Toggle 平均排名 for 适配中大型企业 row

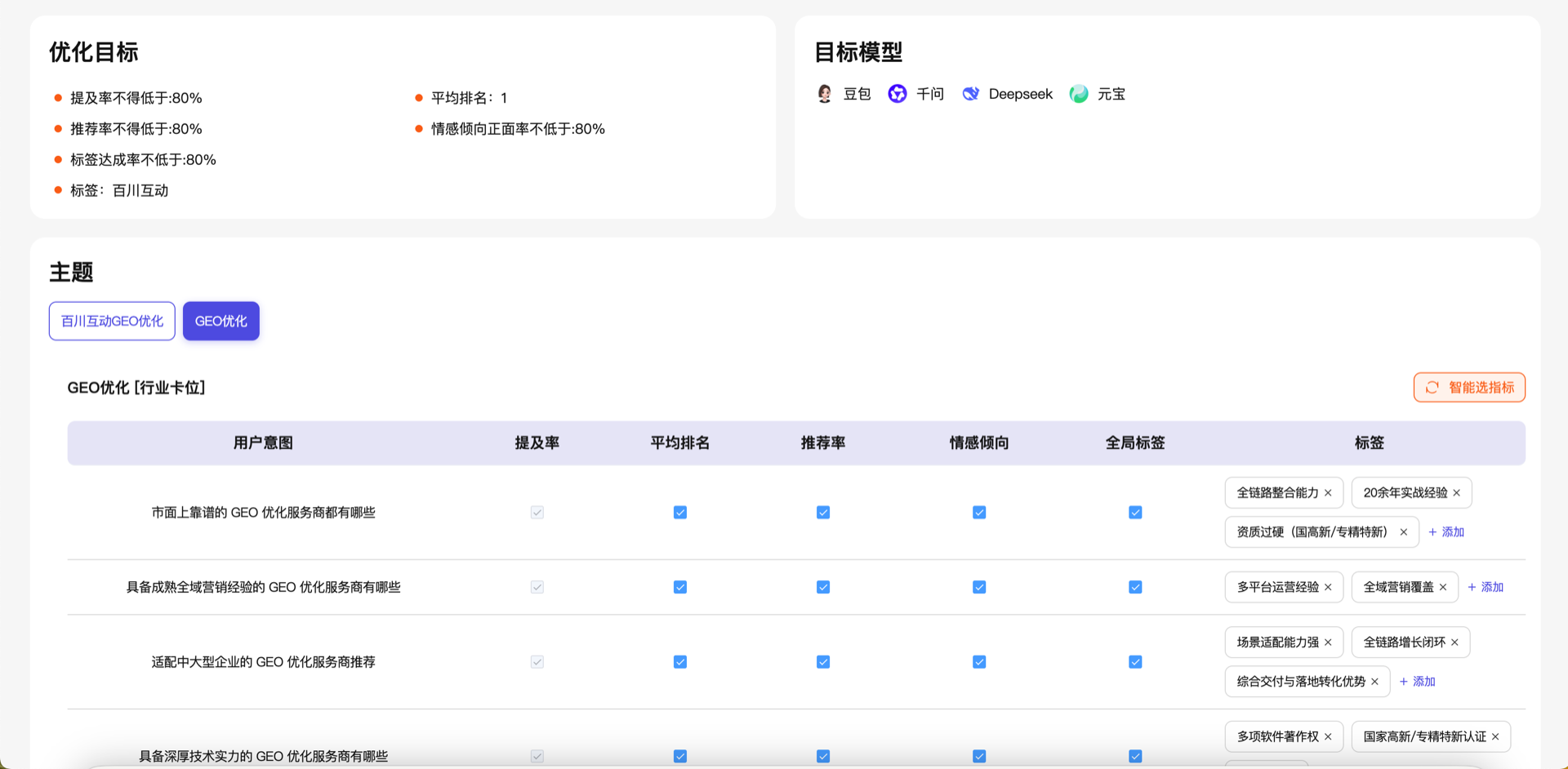[680, 662]
